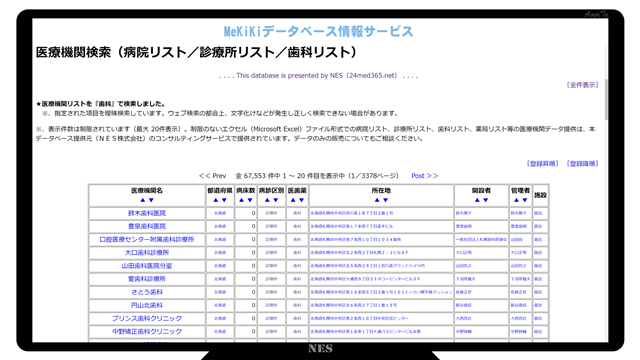Open the 大口歯科診療所 entry
This screenshot has height=360, width=640.
(x=147, y=253)
